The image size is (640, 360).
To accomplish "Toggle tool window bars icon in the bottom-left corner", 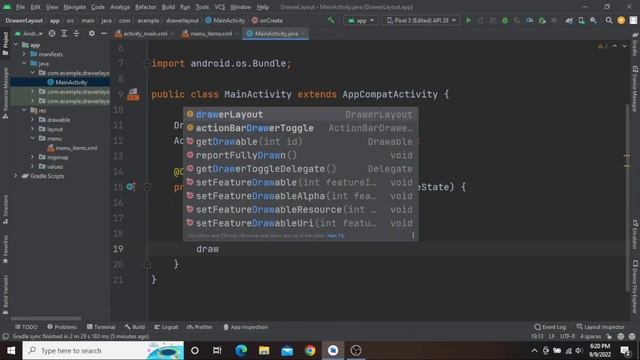I will click(x=5, y=337).
